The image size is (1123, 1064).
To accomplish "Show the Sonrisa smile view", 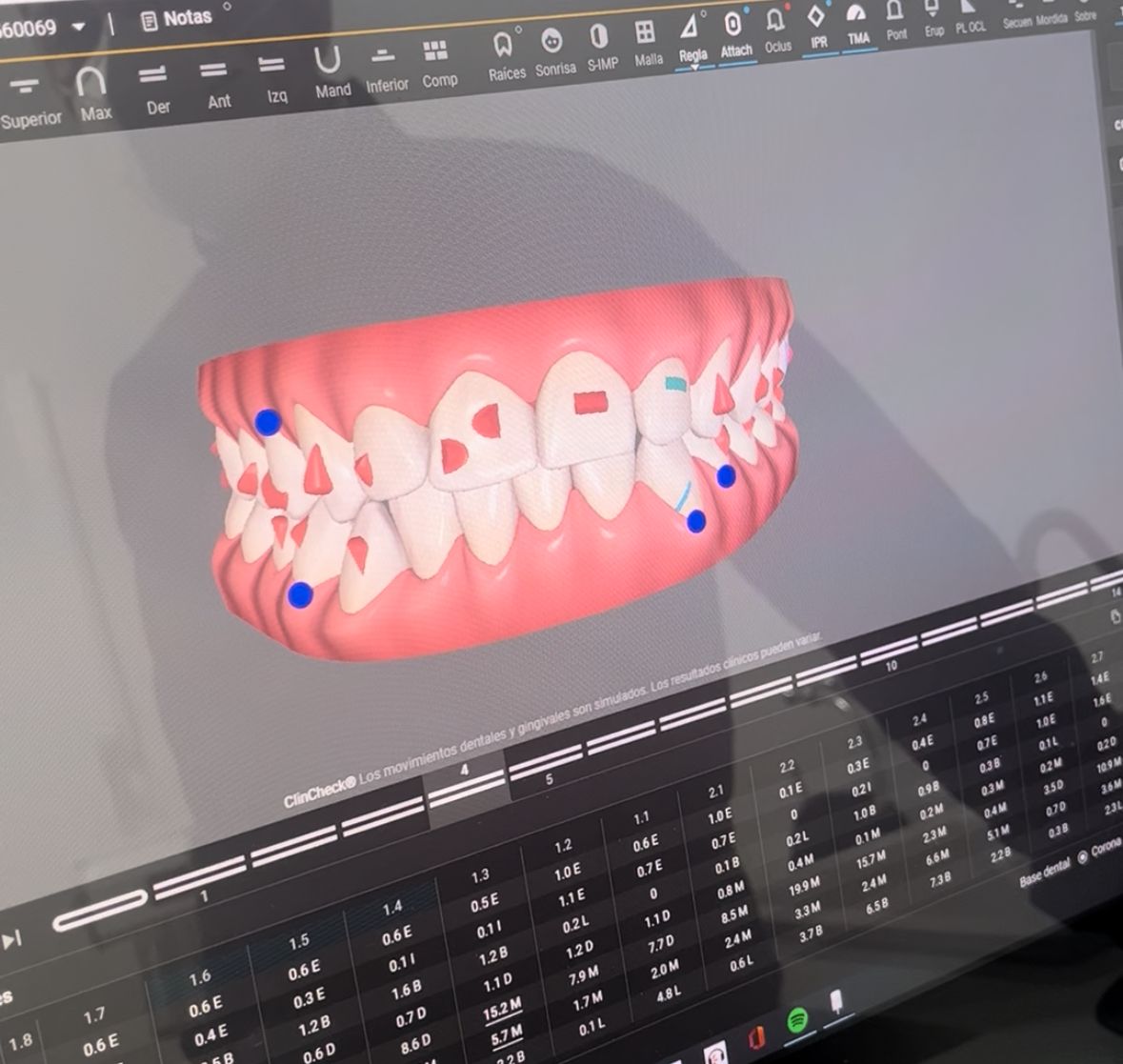I will click(x=552, y=52).
